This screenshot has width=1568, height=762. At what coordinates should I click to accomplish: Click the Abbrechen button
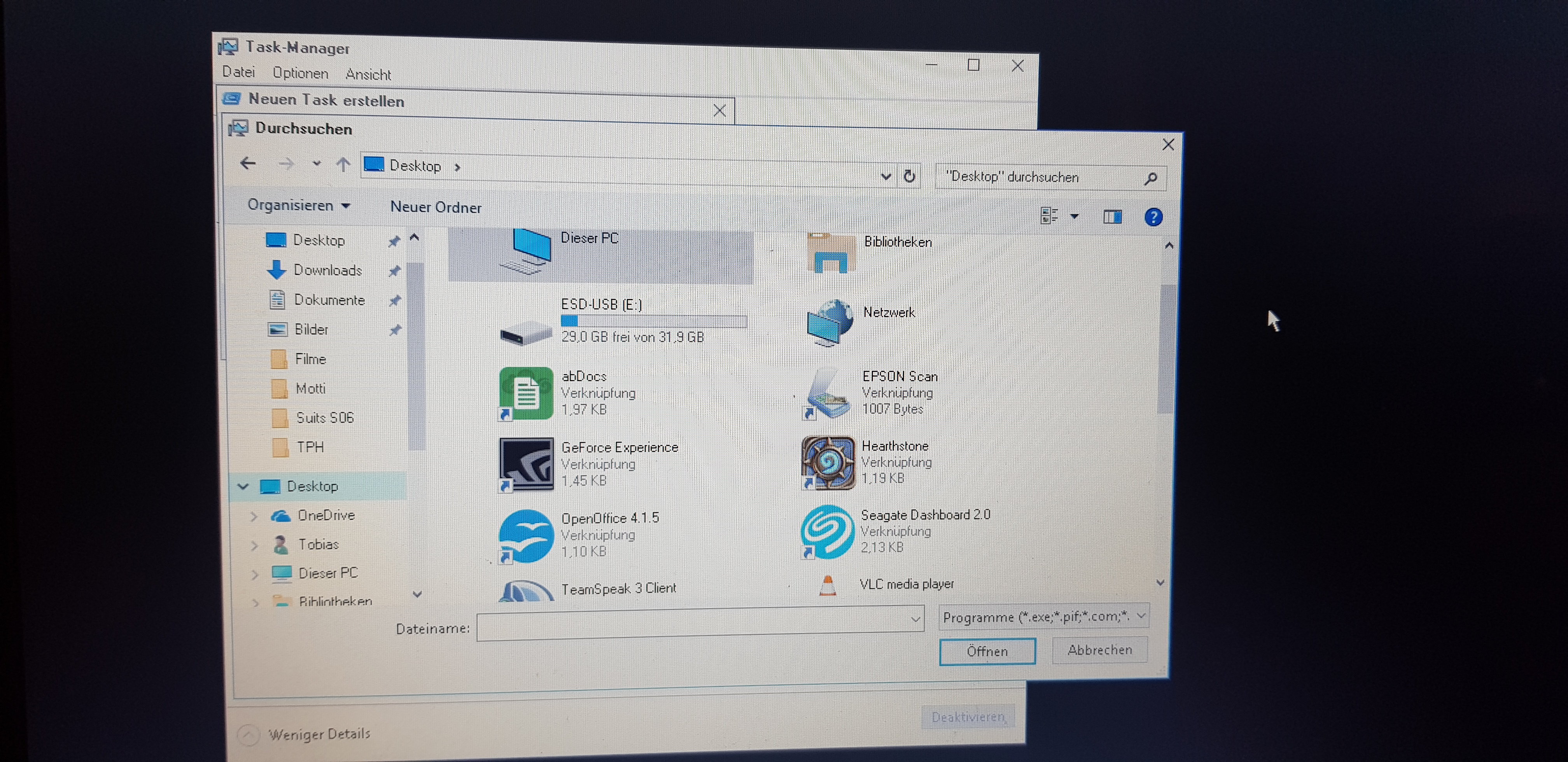pos(1099,650)
